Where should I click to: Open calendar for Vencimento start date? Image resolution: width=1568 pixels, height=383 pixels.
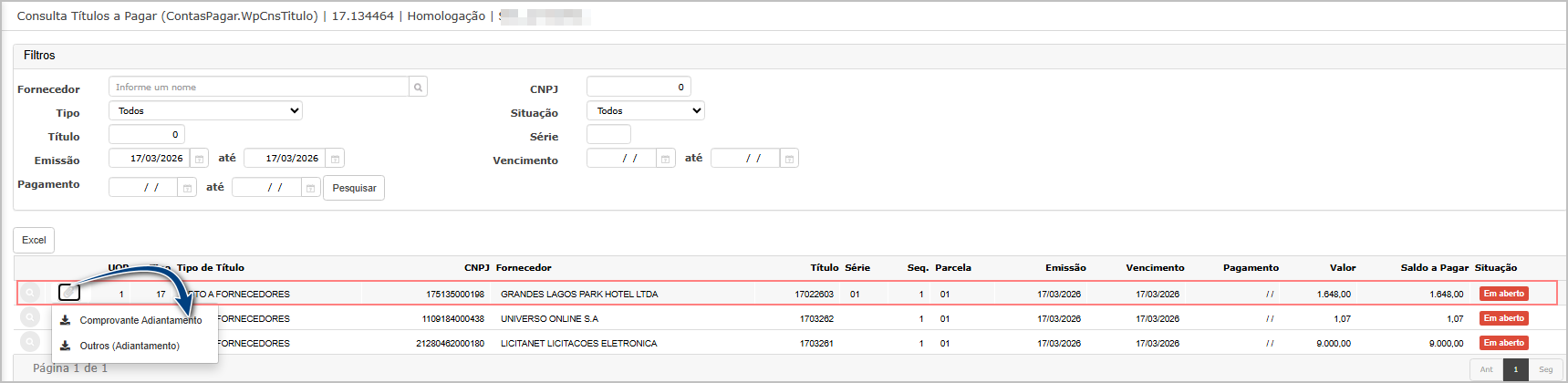666,159
